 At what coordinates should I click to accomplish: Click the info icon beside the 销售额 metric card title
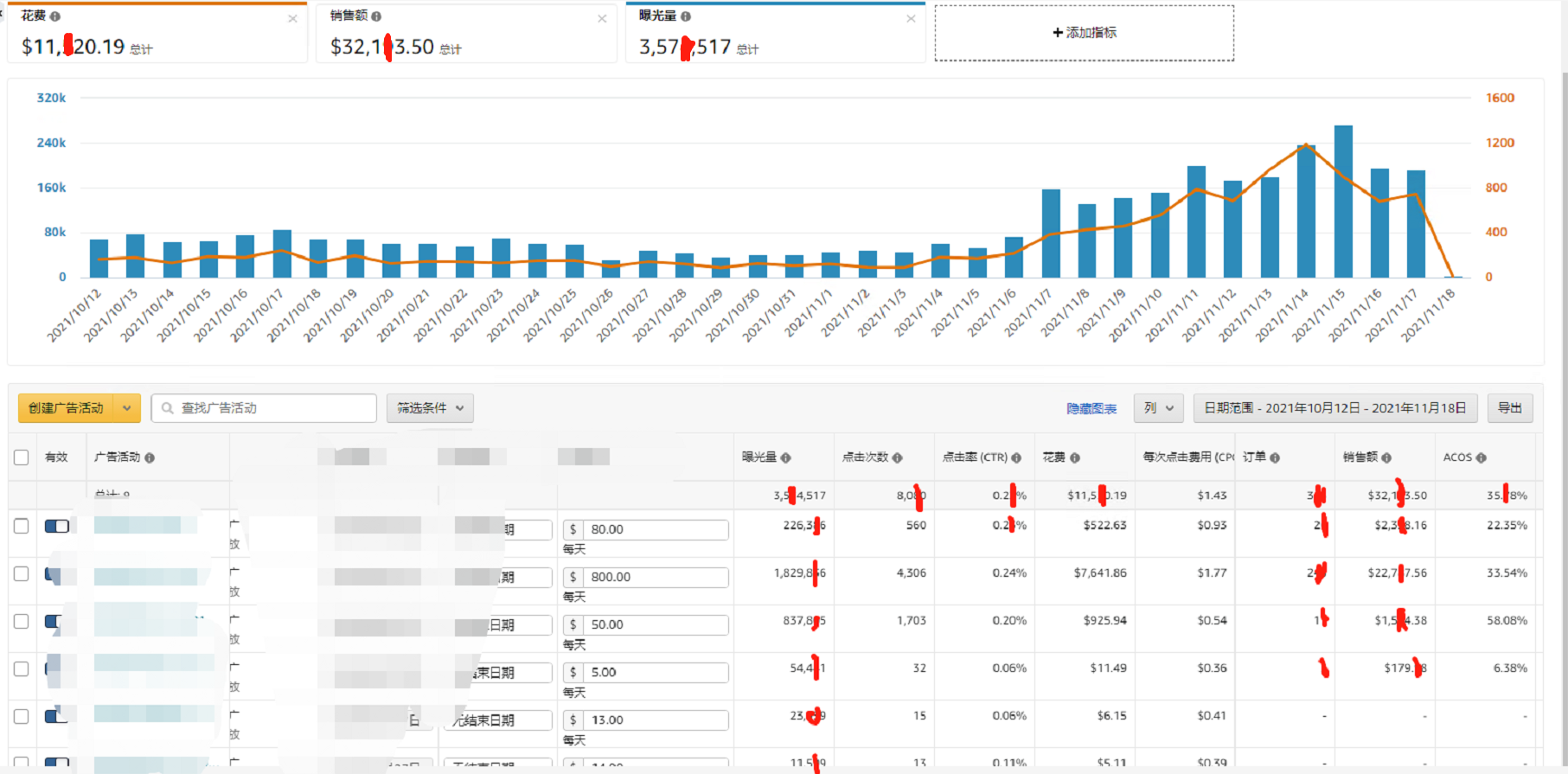(x=376, y=16)
